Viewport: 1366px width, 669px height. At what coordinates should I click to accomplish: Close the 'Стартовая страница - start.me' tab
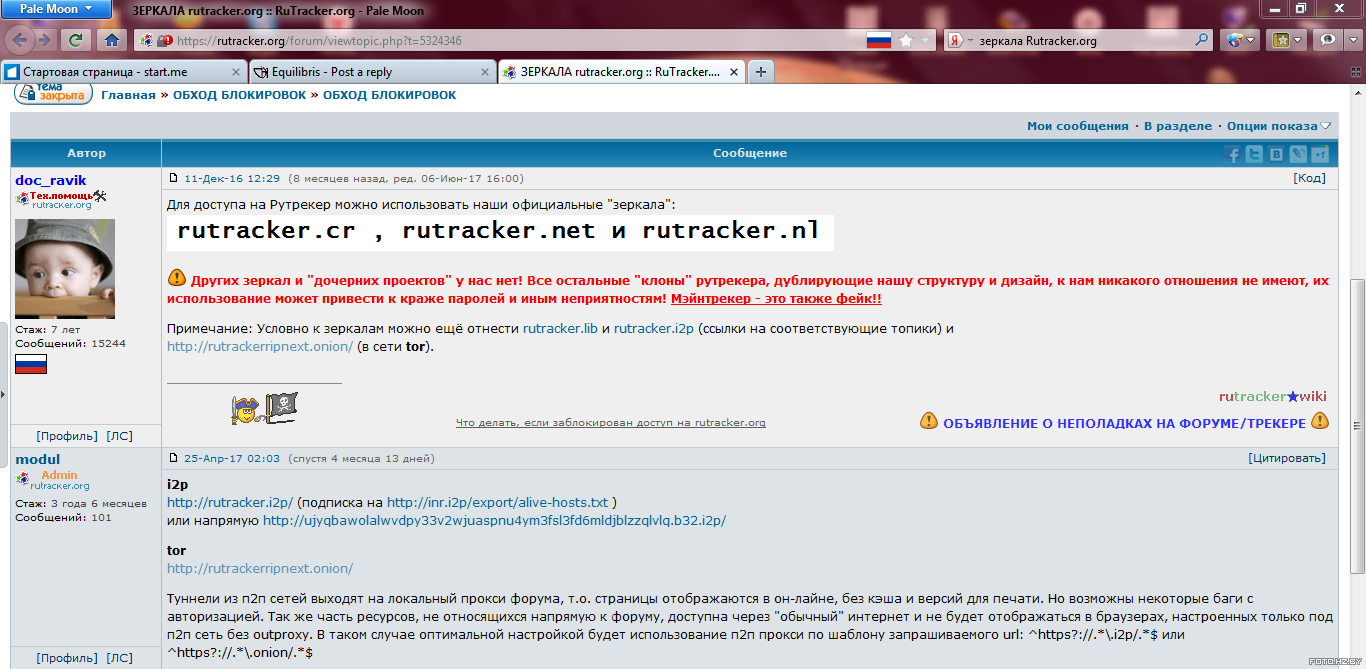237,72
